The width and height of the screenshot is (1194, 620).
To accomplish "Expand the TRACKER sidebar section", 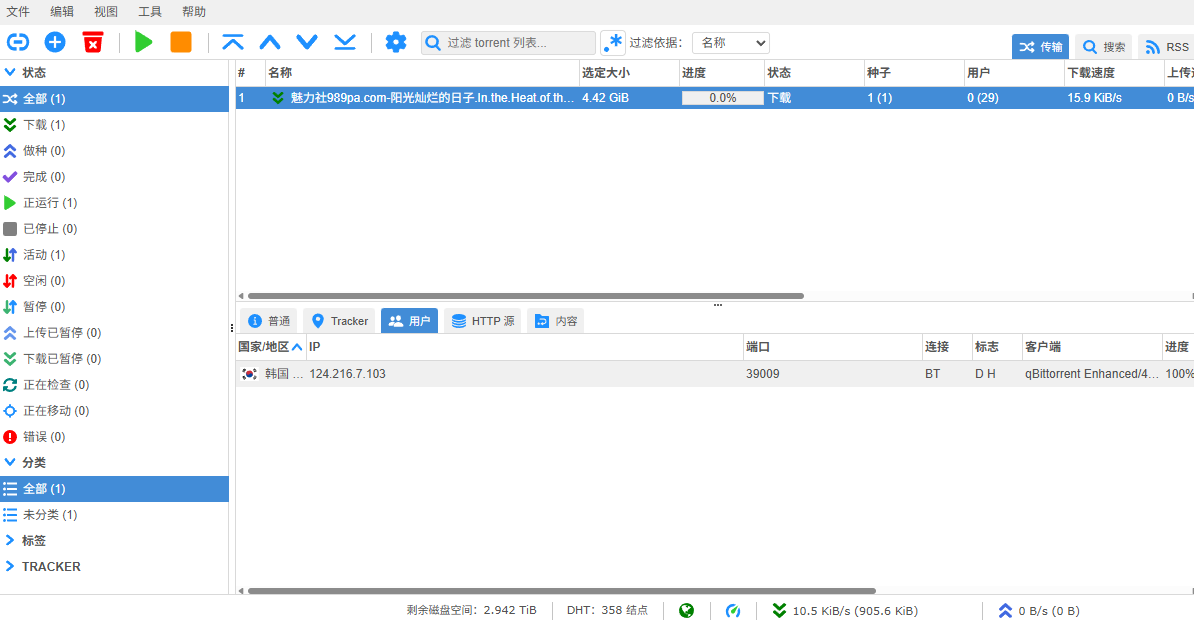I will point(10,566).
